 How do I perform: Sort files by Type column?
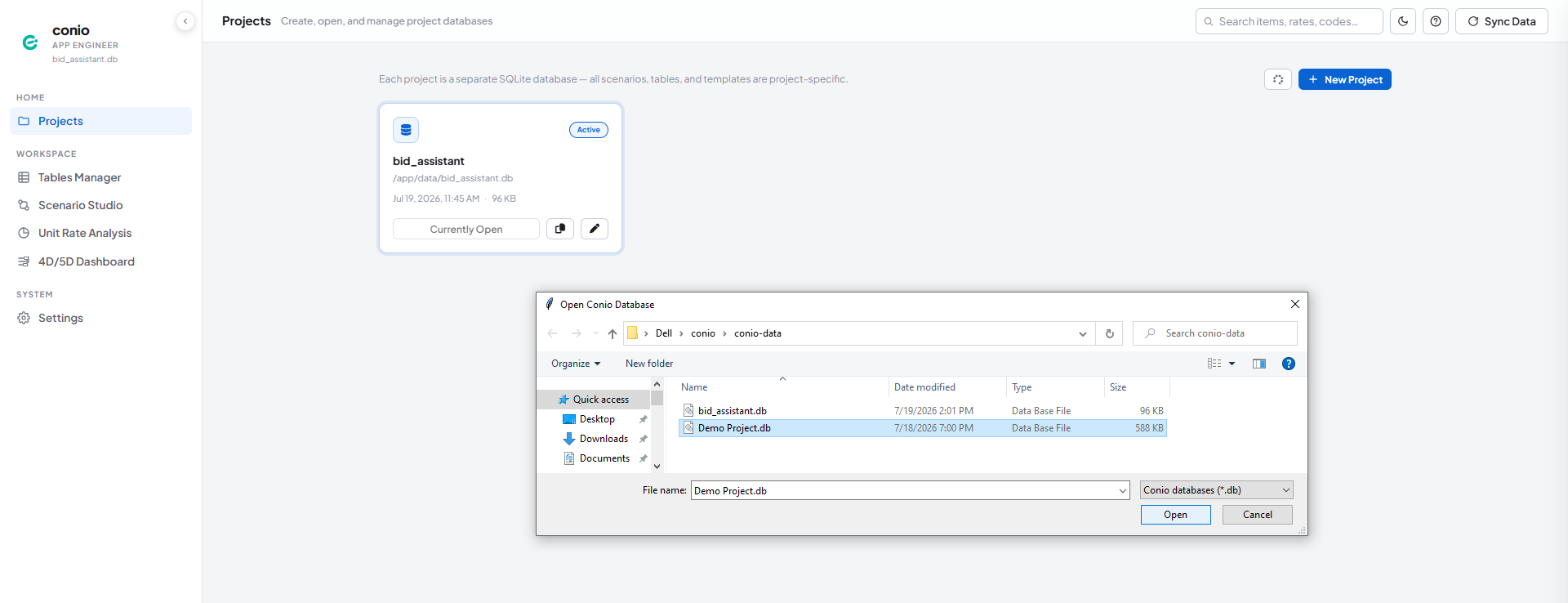point(1055,387)
